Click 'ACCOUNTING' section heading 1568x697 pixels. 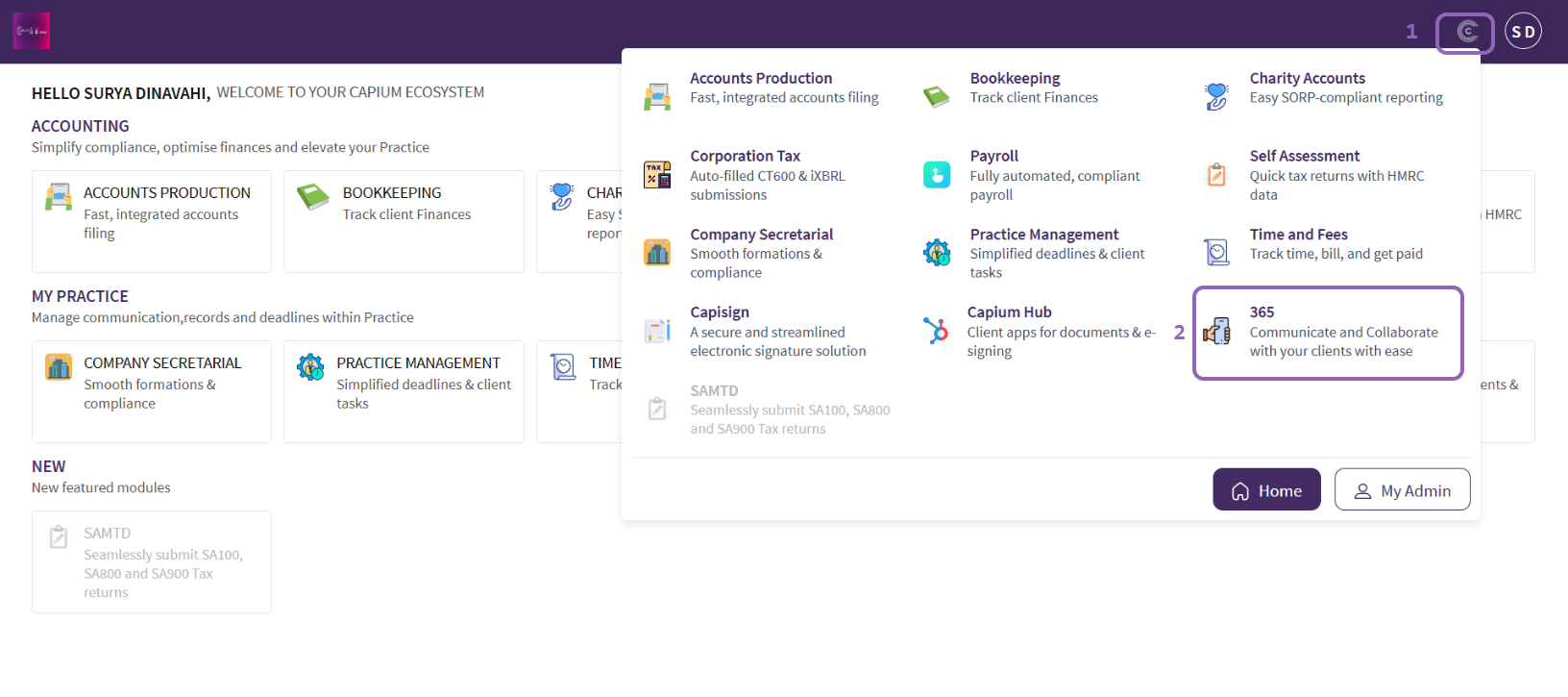tap(81, 126)
